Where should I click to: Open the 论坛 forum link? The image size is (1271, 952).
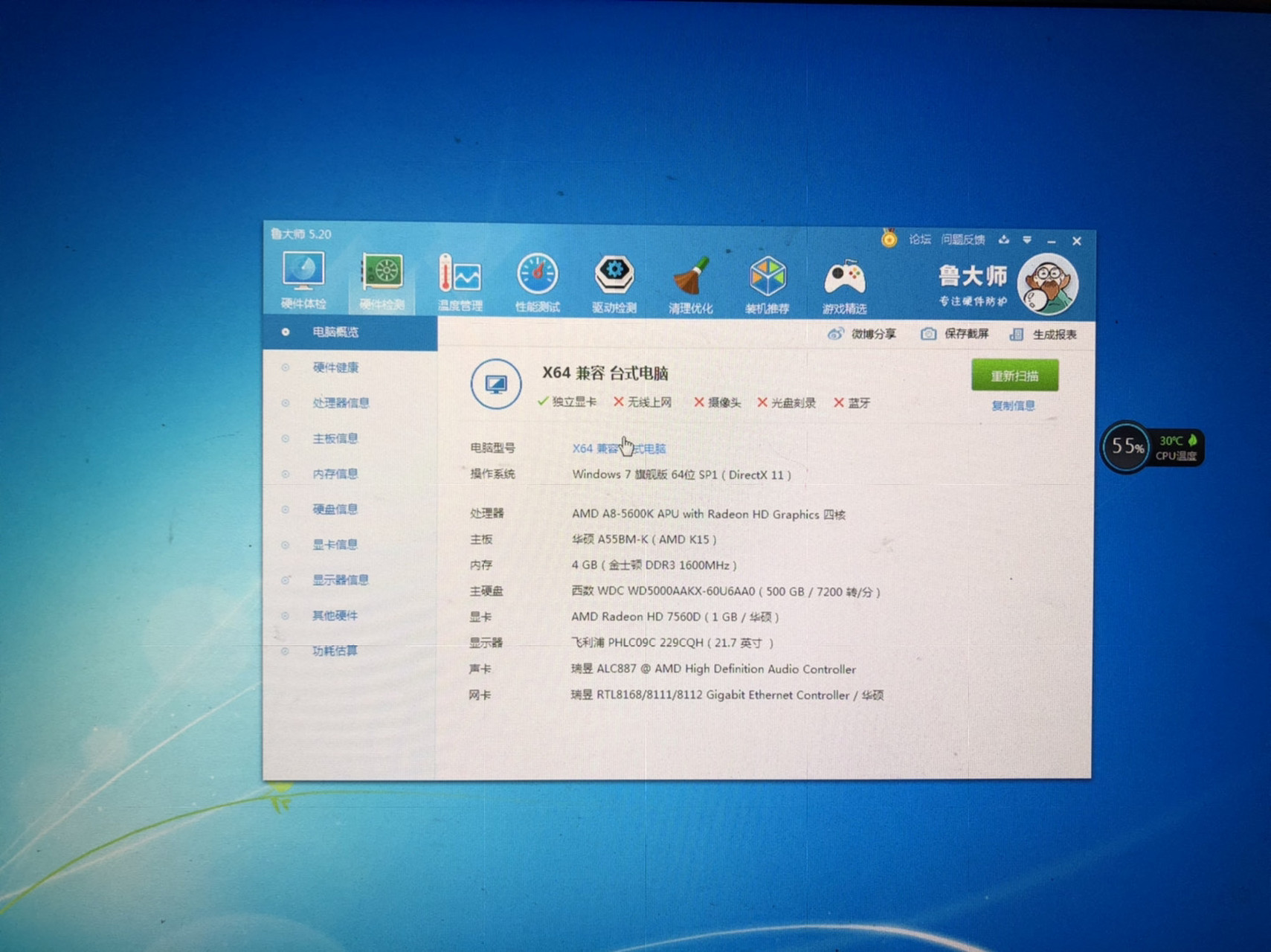(920, 239)
